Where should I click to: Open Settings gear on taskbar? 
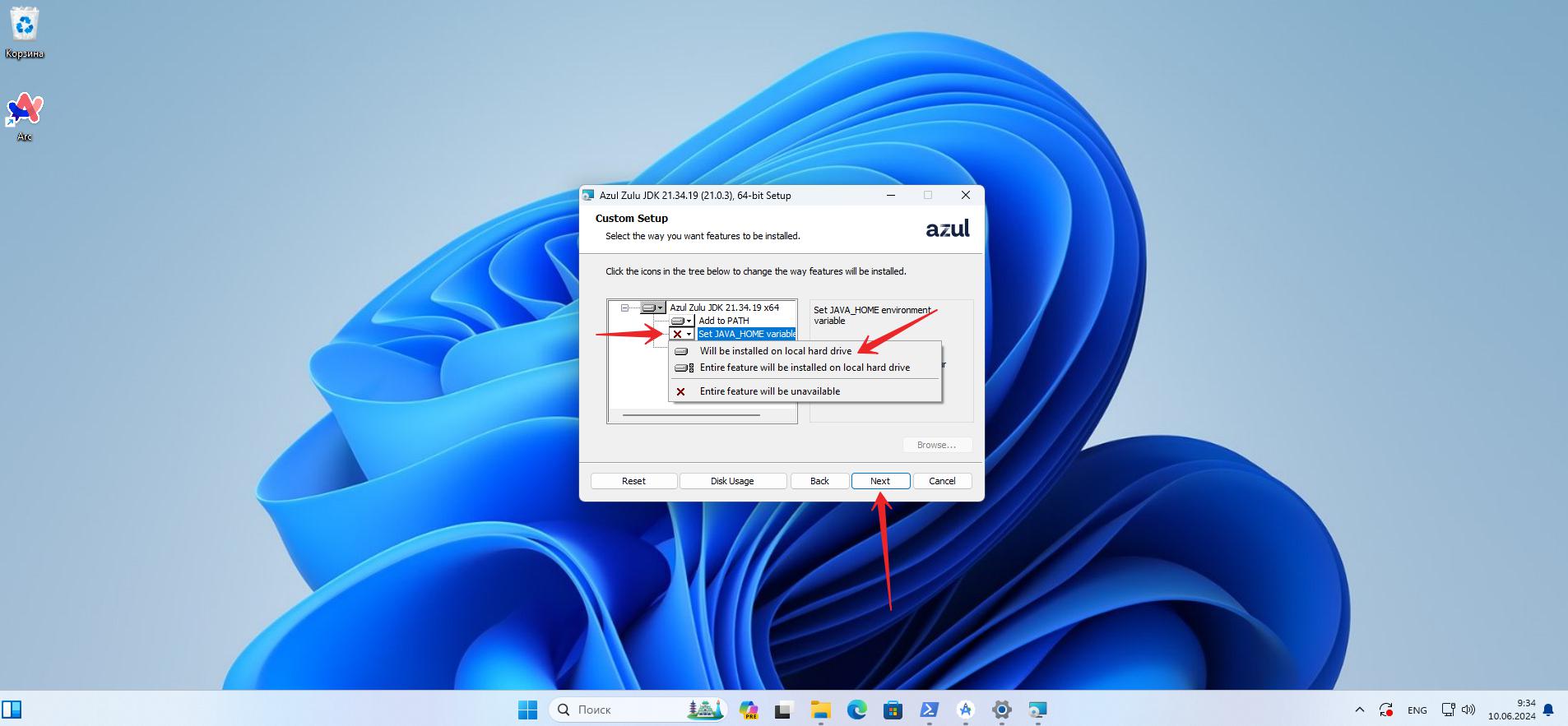1001,710
